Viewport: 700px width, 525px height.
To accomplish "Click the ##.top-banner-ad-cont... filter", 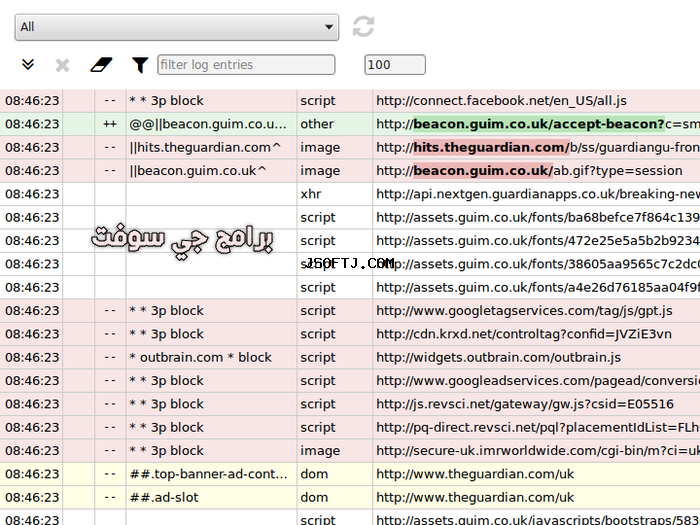I will coord(208,474).
